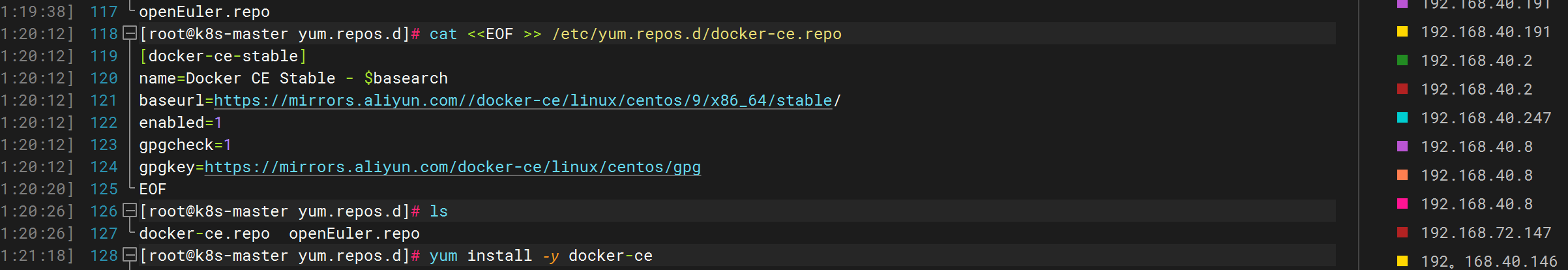Click the docker-ce.repo filename in ls output
The width and height of the screenshot is (1568, 270).
[x=204, y=233]
